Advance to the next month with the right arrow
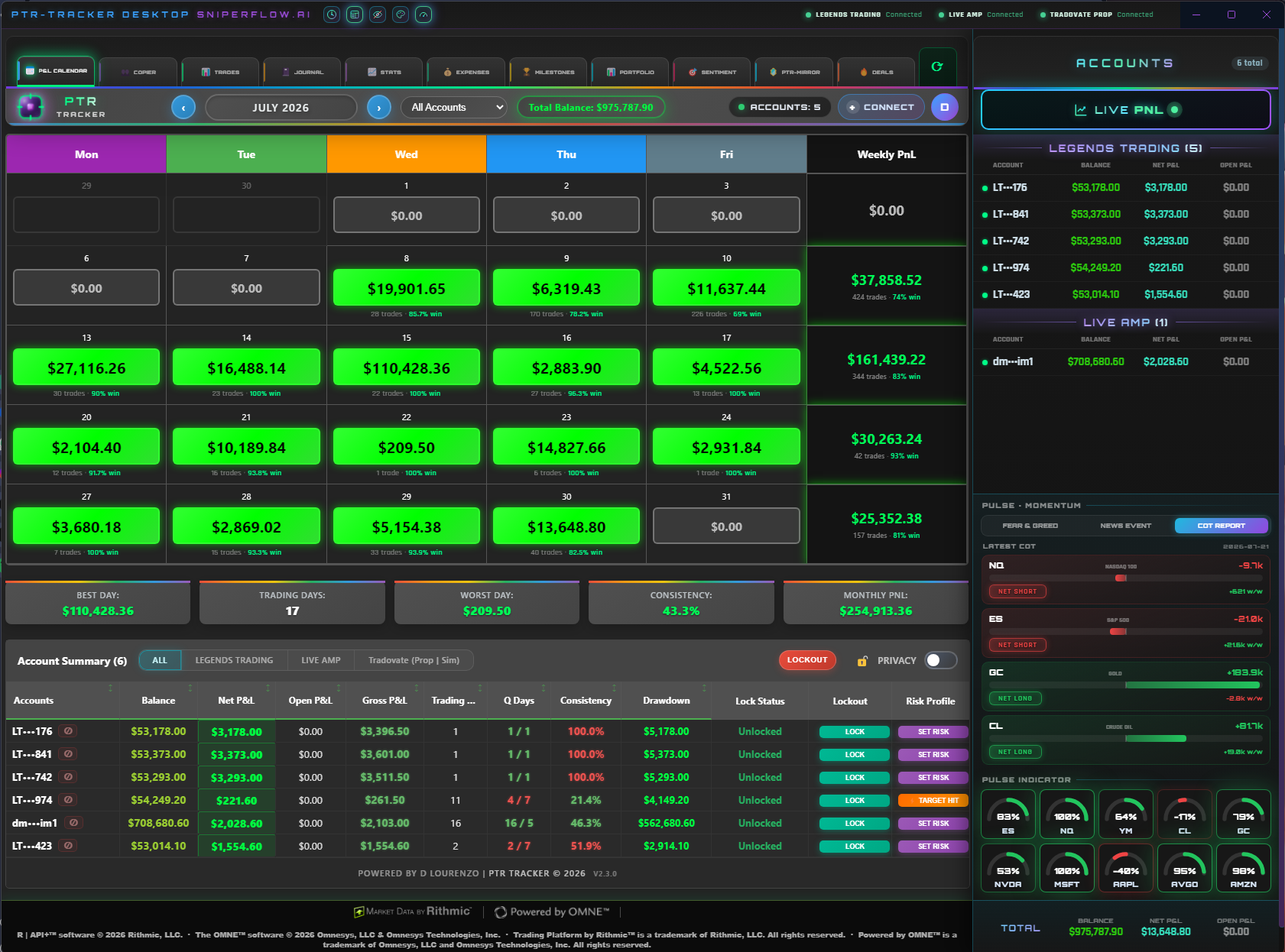Screen dimensions: 1285x952 coord(379,108)
